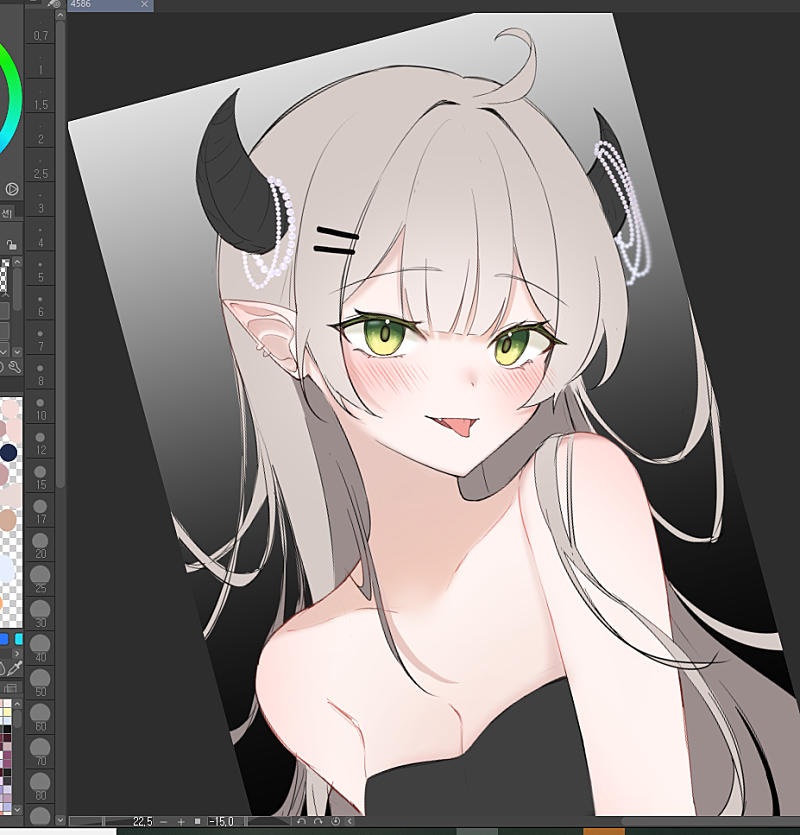
Task: Select the 0.7 brush size preset
Action: 40,29
